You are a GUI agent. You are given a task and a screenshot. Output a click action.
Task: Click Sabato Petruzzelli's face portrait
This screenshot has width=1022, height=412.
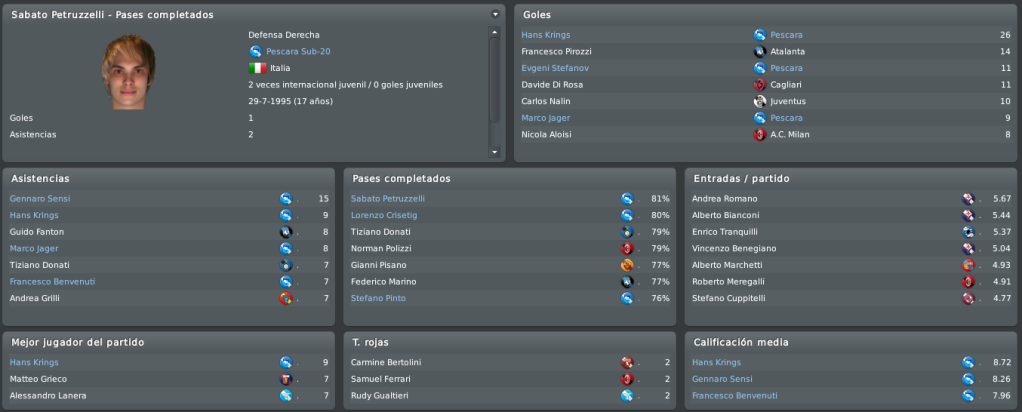tap(128, 72)
